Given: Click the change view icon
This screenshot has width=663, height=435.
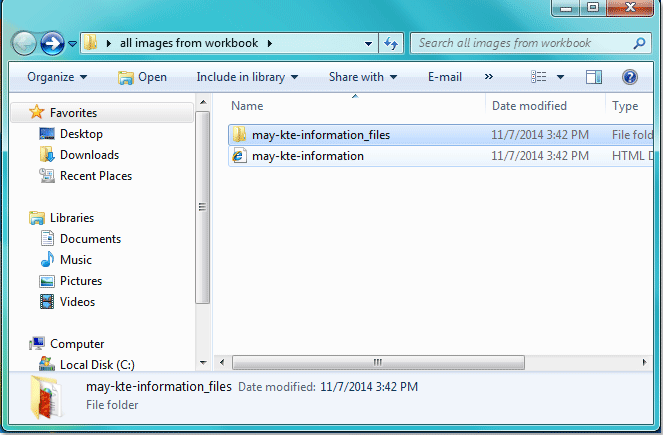Looking at the screenshot, I should pos(539,77).
